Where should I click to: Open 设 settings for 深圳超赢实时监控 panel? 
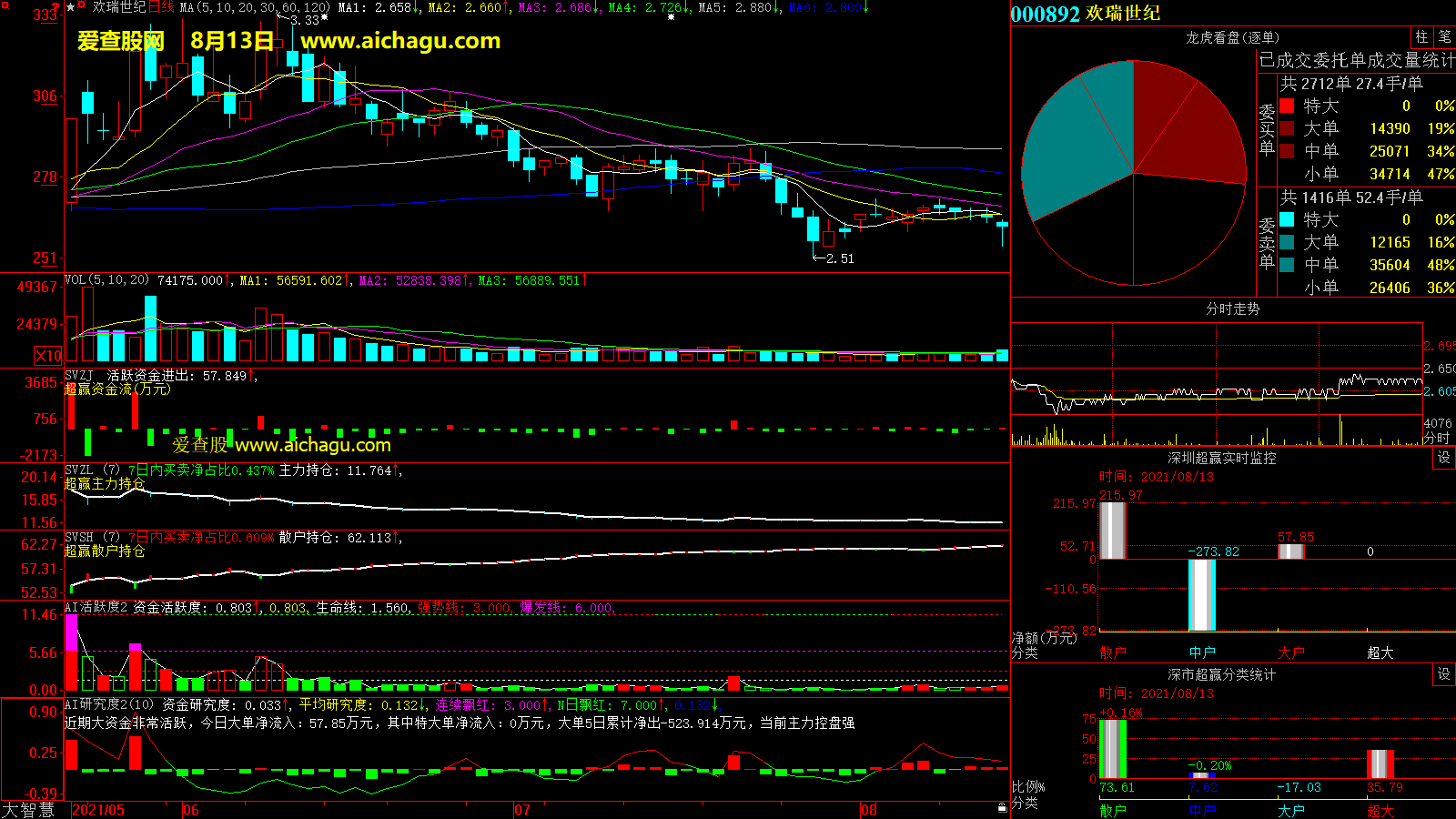pos(1444,458)
